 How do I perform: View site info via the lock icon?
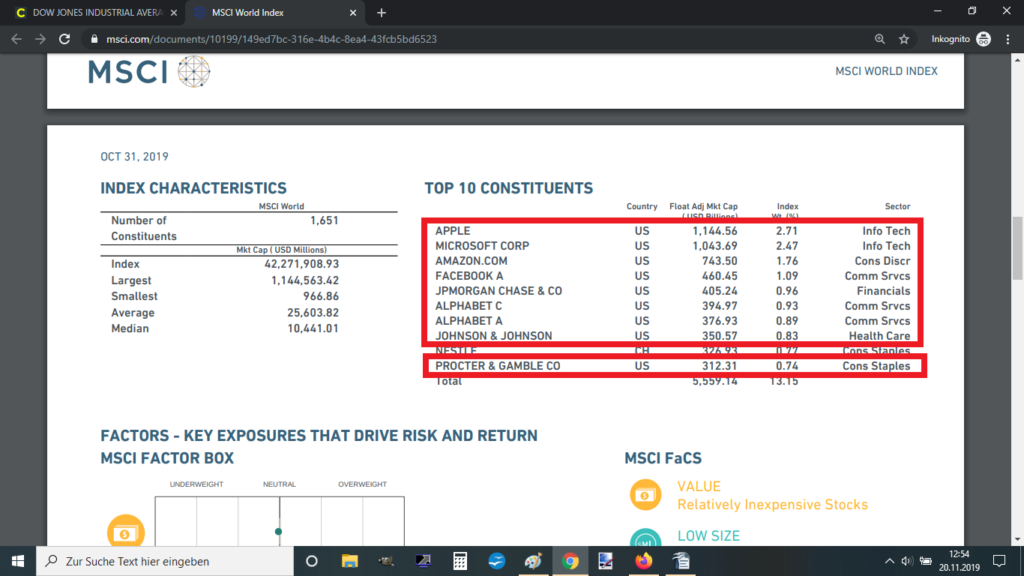point(94,39)
